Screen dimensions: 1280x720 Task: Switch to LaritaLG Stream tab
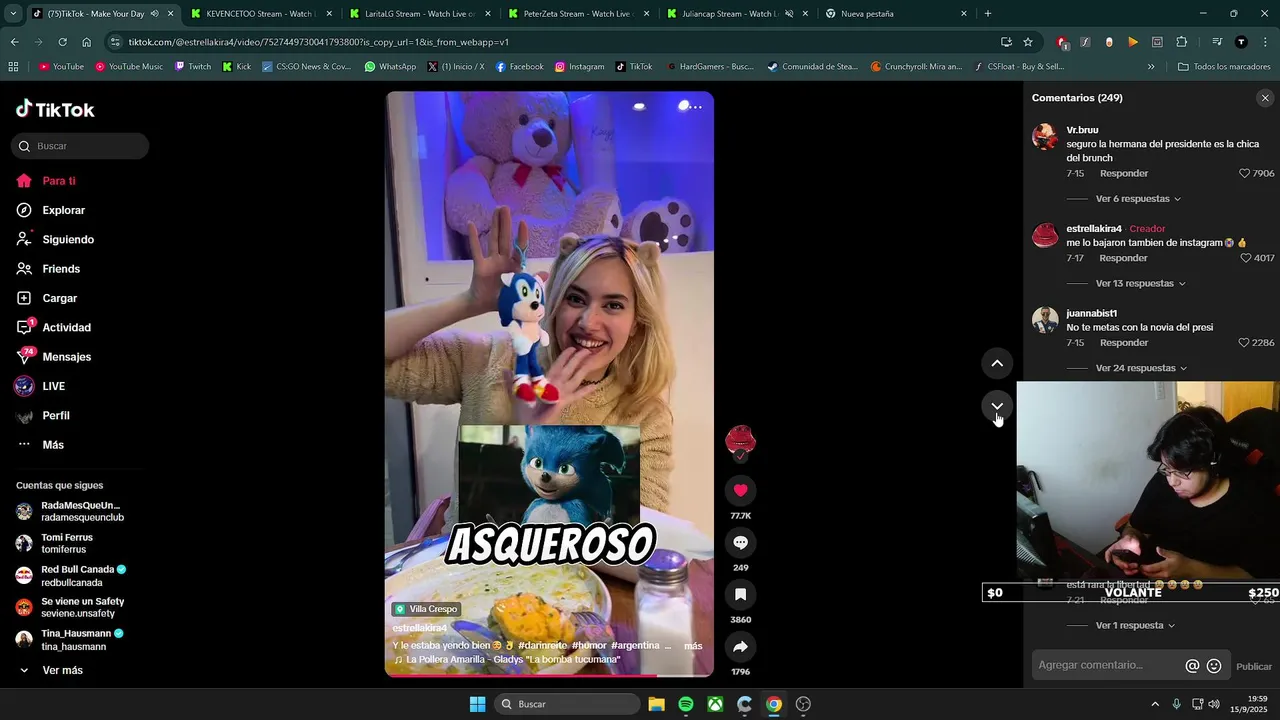click(420, 14)
